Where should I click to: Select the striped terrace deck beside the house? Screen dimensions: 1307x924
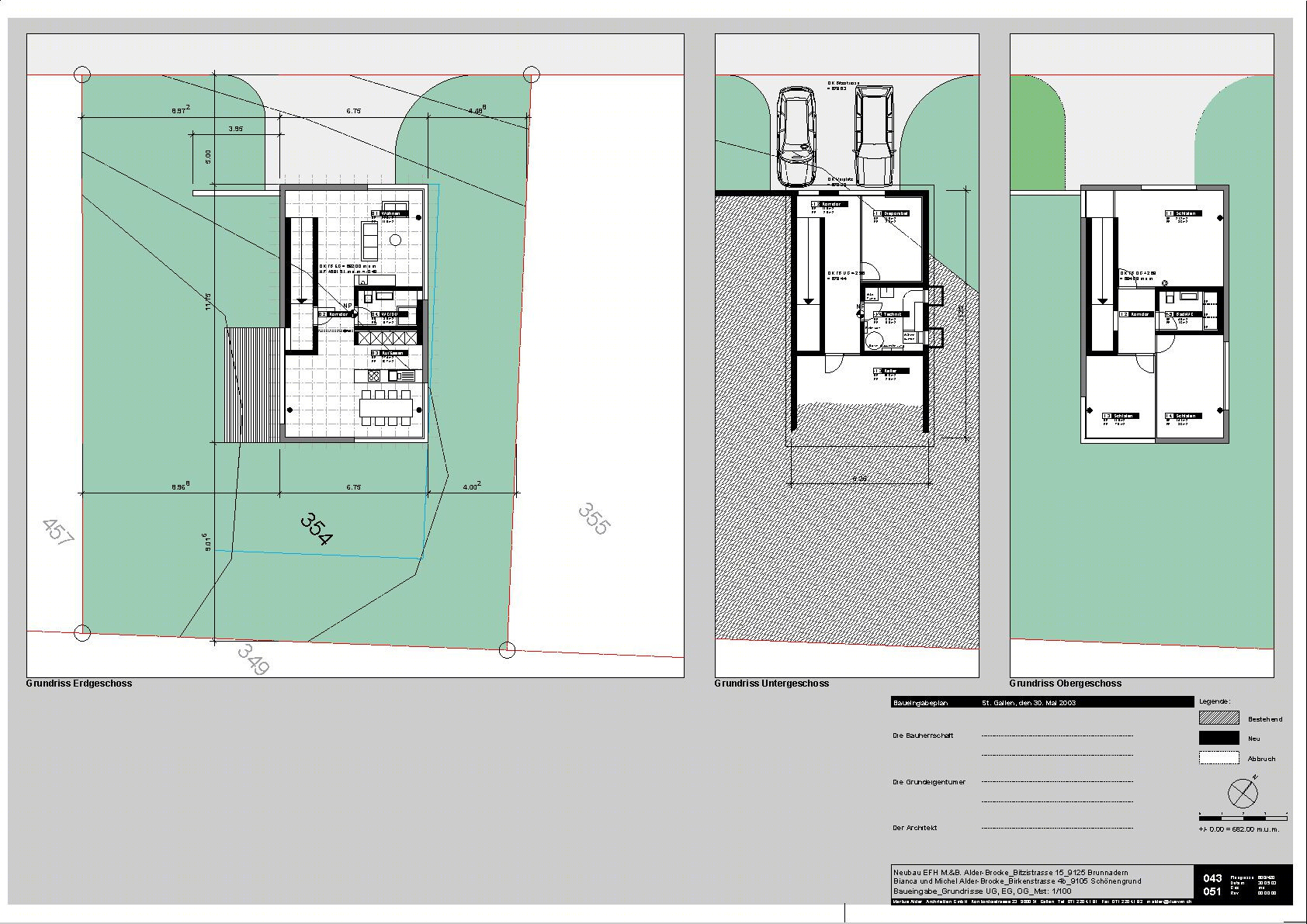(x=253, y=385)
